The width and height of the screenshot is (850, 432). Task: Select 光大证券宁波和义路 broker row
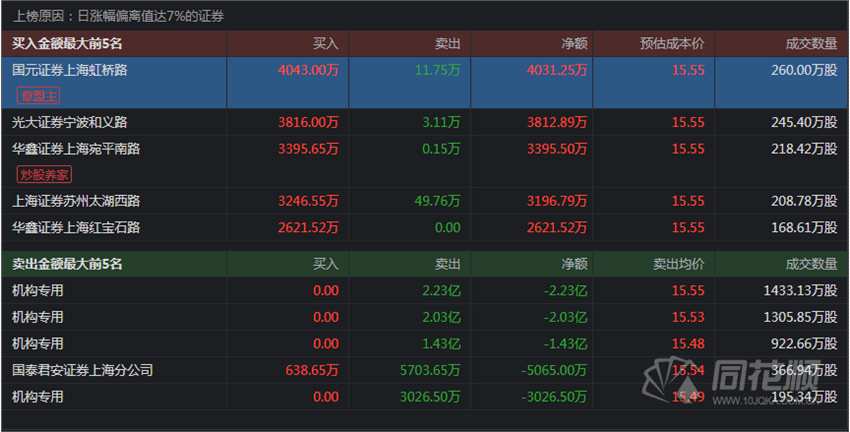coord(69,122)
